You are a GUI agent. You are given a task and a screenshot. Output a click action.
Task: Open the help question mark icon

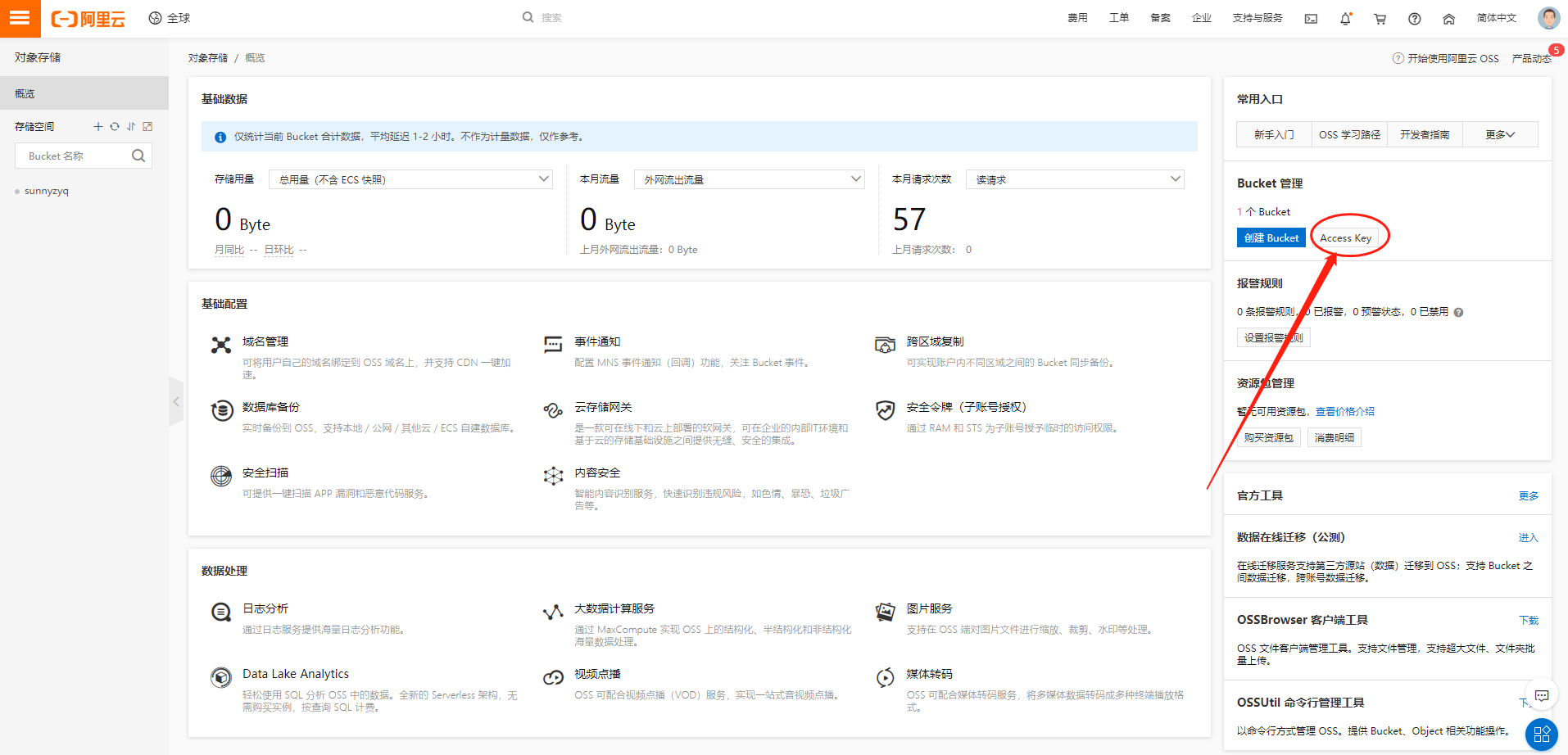pyautogui.click(x=1414, y=19)
